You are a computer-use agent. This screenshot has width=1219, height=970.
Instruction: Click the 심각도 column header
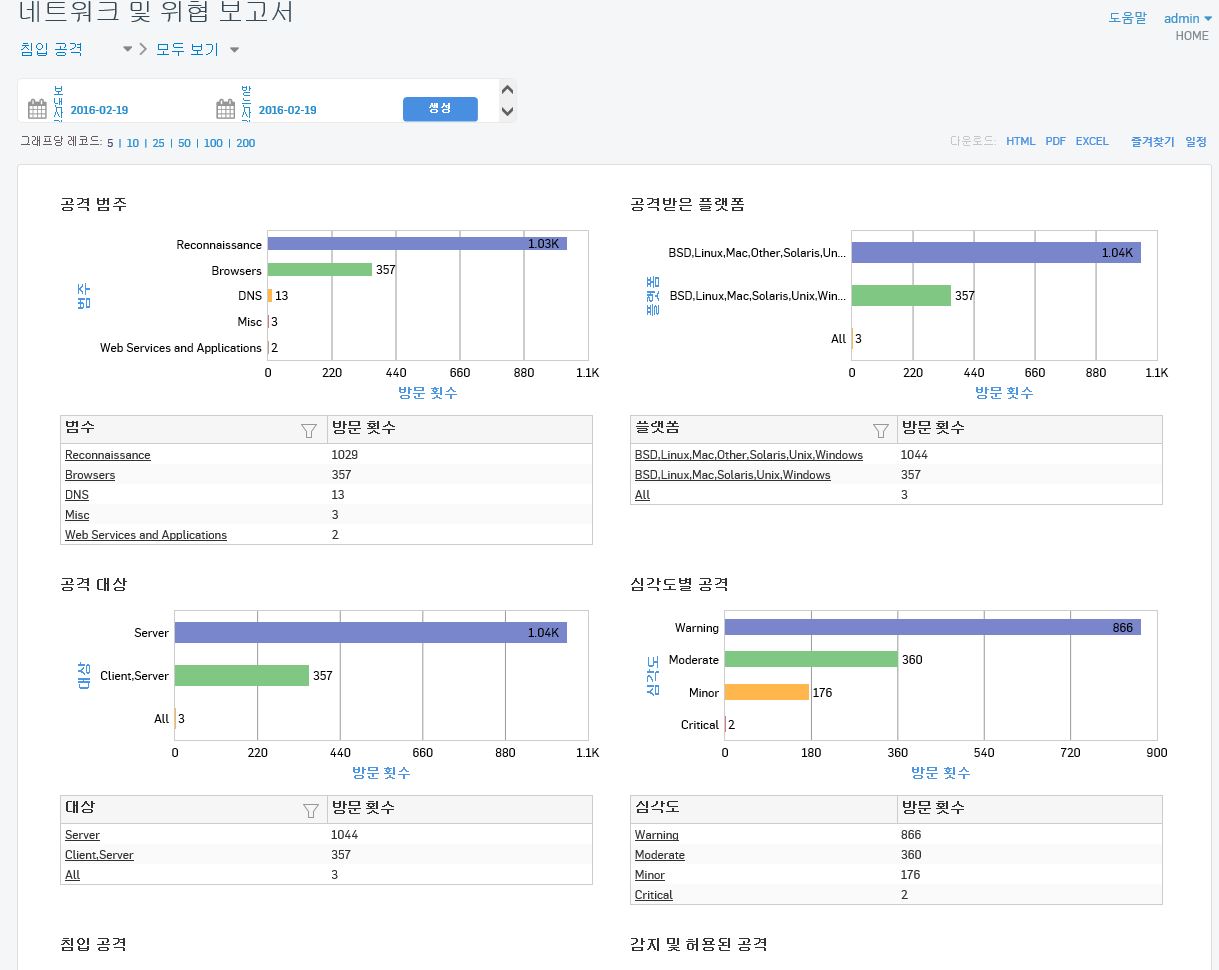click(x=764, y=809)
